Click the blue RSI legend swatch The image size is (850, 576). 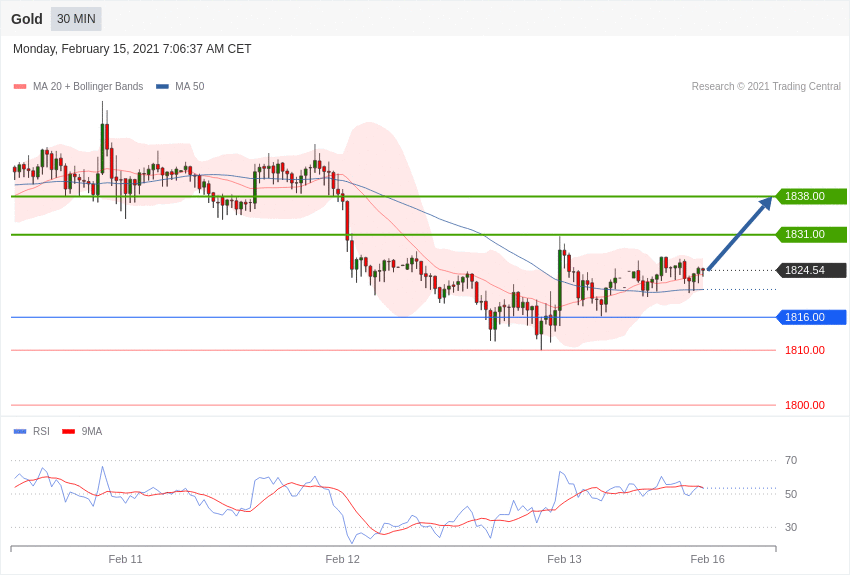tap(20, 431)
